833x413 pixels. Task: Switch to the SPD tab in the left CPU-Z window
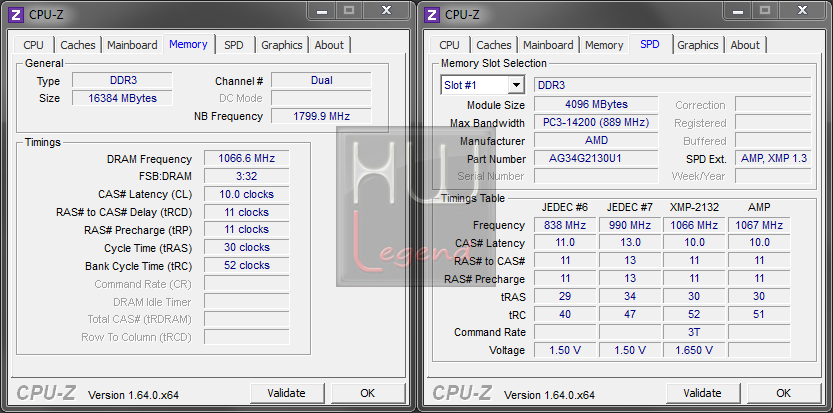click(x=233, y=45)
